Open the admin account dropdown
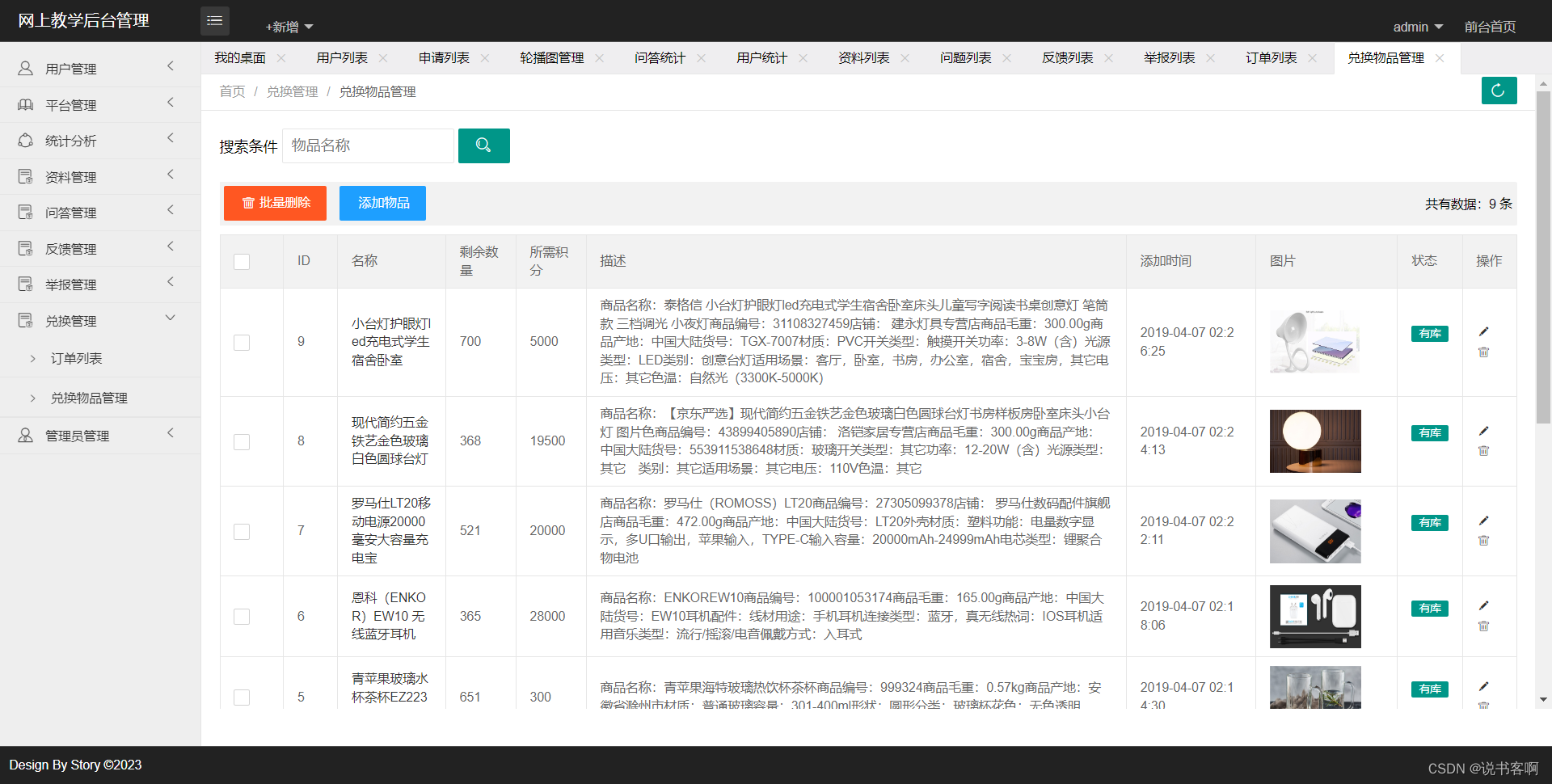 pyautogui.click(x=1418, y=27)
